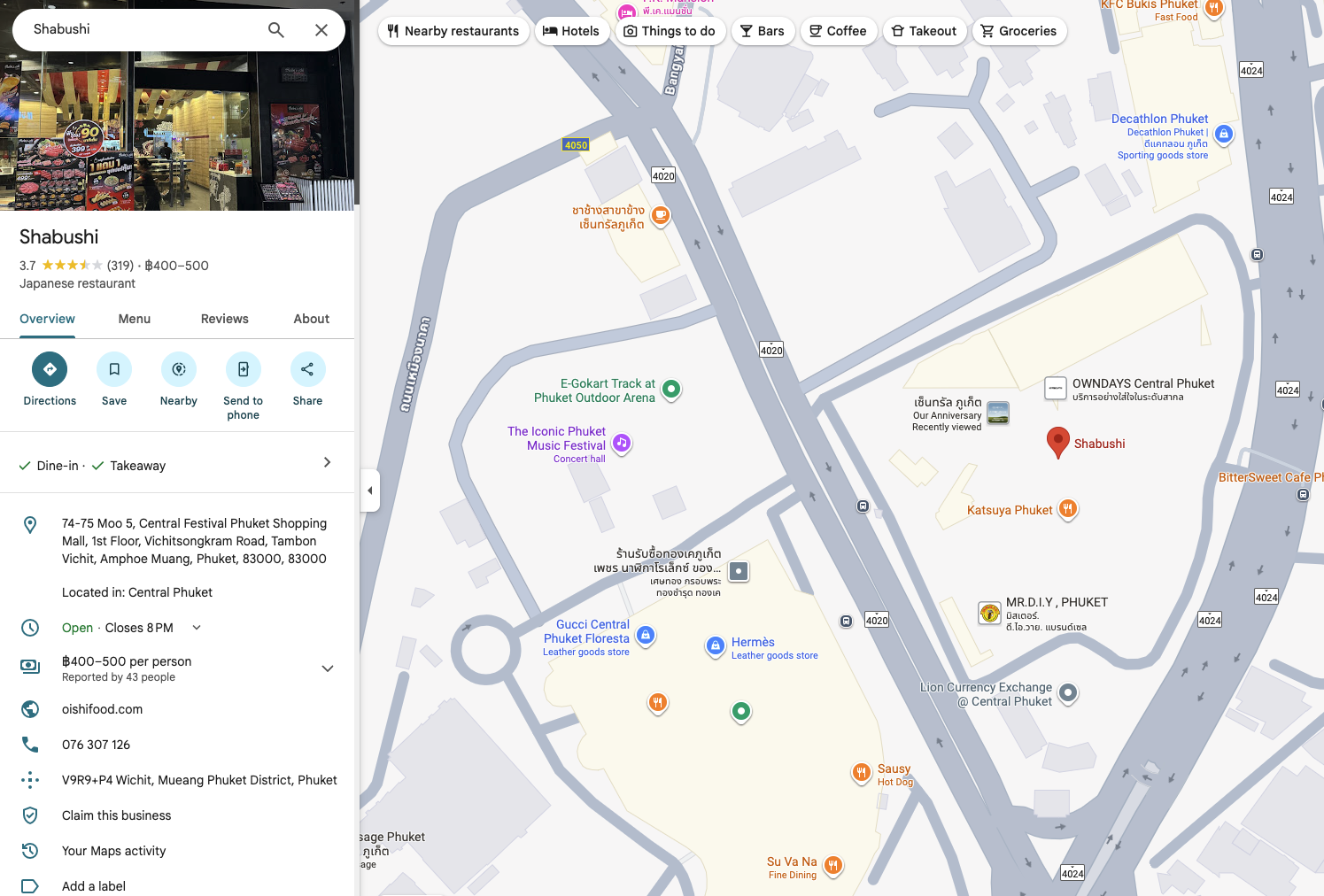The height and width of the screenshot is (896, 1324).
Task: Filter map by Takeout
Action: 925,31
